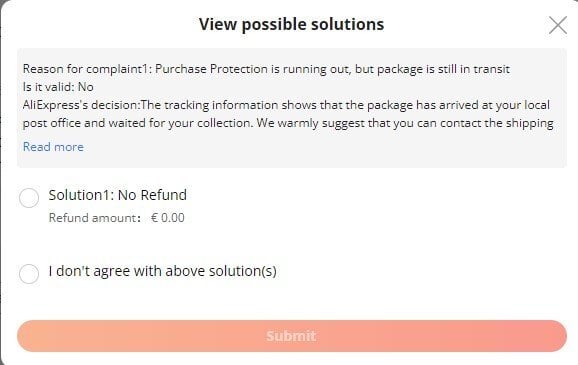
Task: Click the Submit button
Action: (292, 336)
